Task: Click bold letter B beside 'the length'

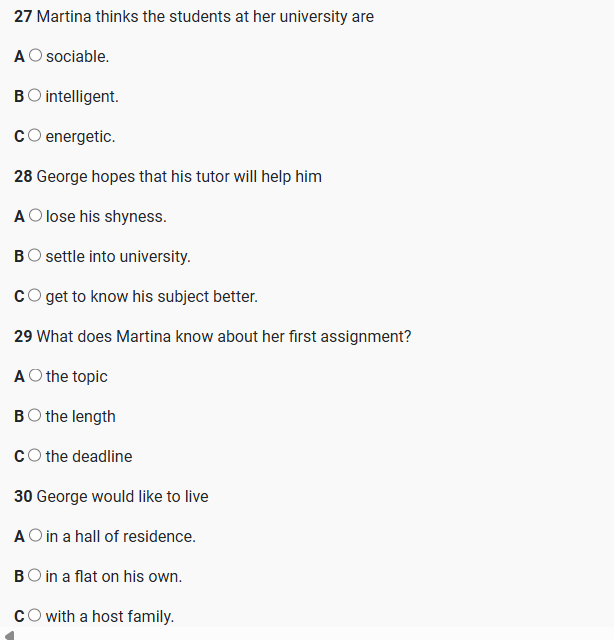Action: (x=20, y=417)
